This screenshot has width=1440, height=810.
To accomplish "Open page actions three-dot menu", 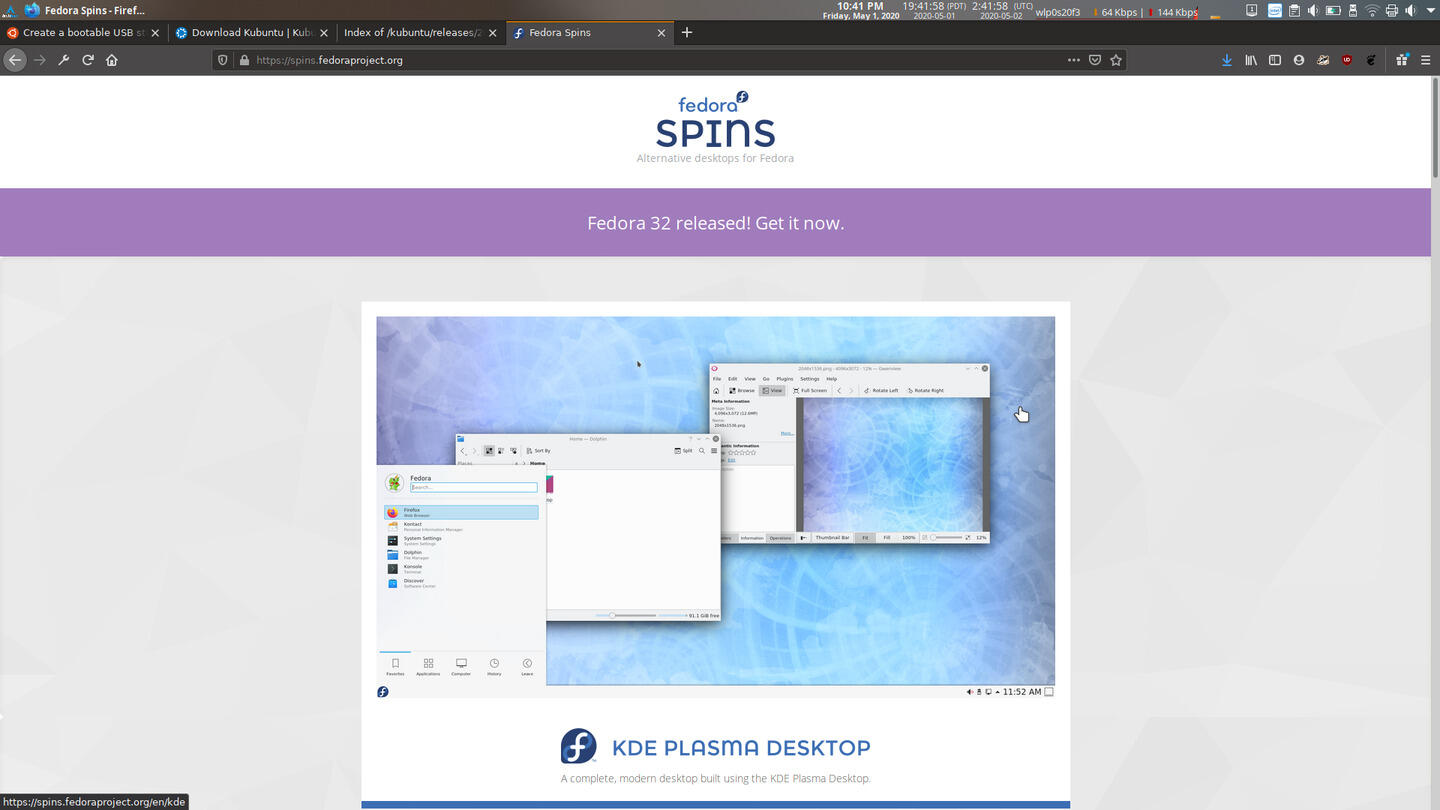I will [x=1074, y=60].
